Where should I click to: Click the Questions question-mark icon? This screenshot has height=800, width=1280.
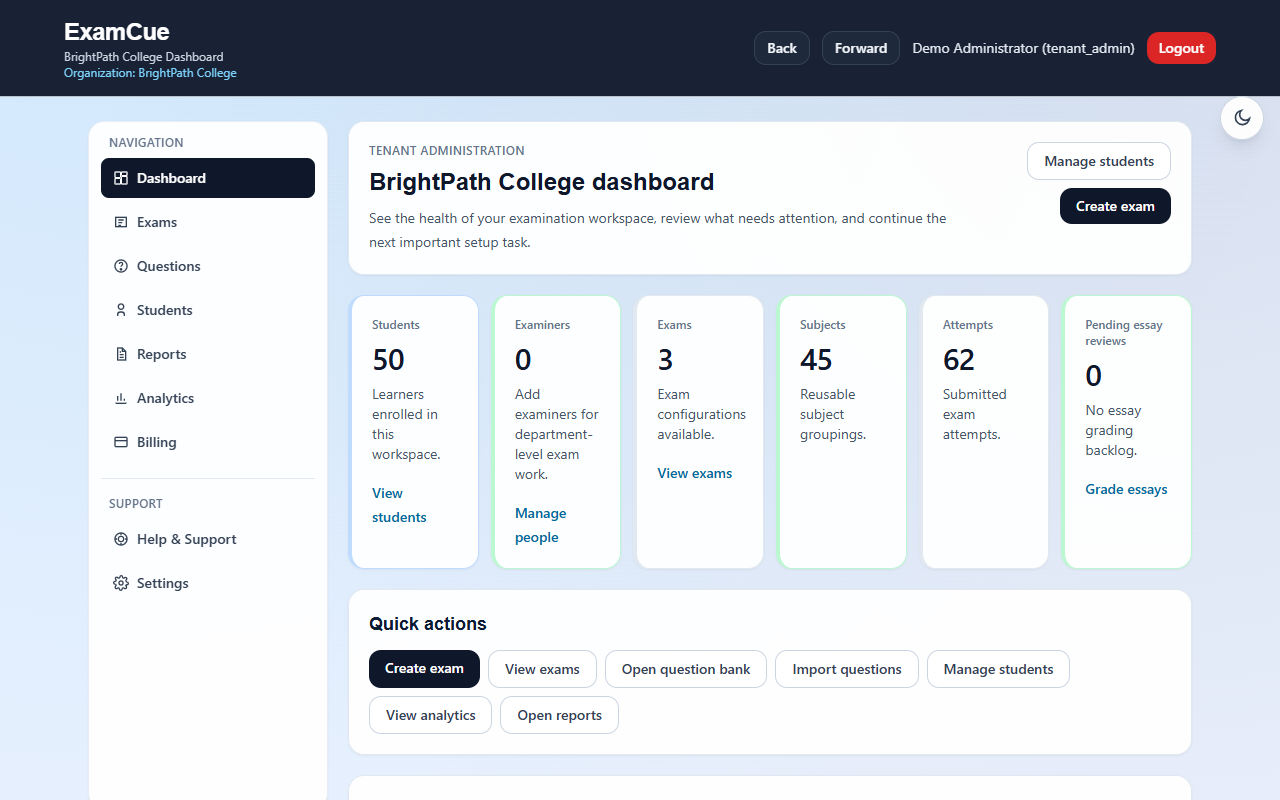pyautogui.click(x=121, y=266)
